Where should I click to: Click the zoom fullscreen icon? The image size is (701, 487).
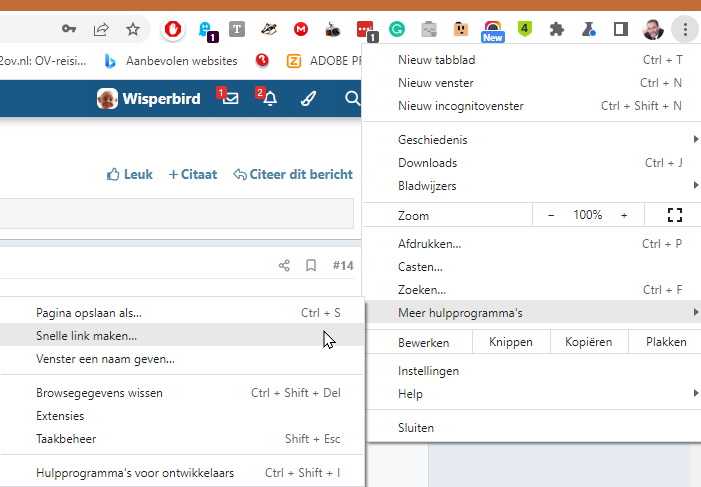click(x=674, y=215)
